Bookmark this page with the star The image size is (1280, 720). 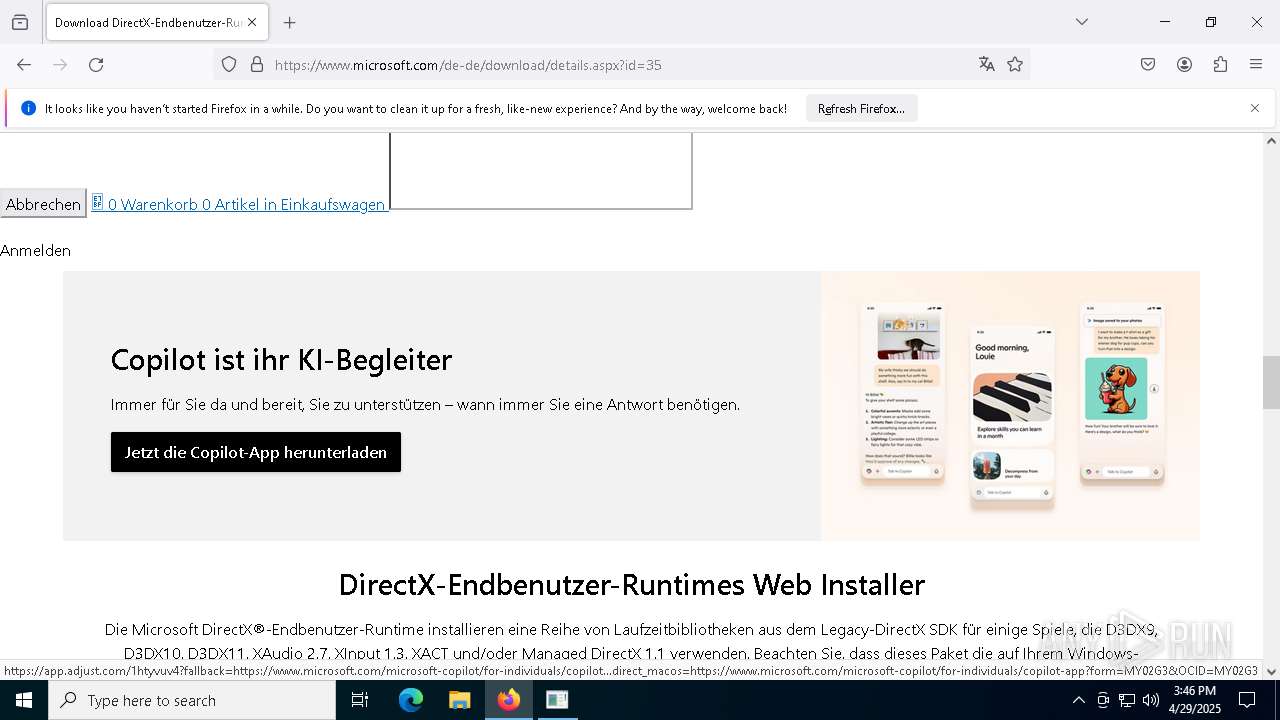pyautogui.click(x=1015, y=65)
